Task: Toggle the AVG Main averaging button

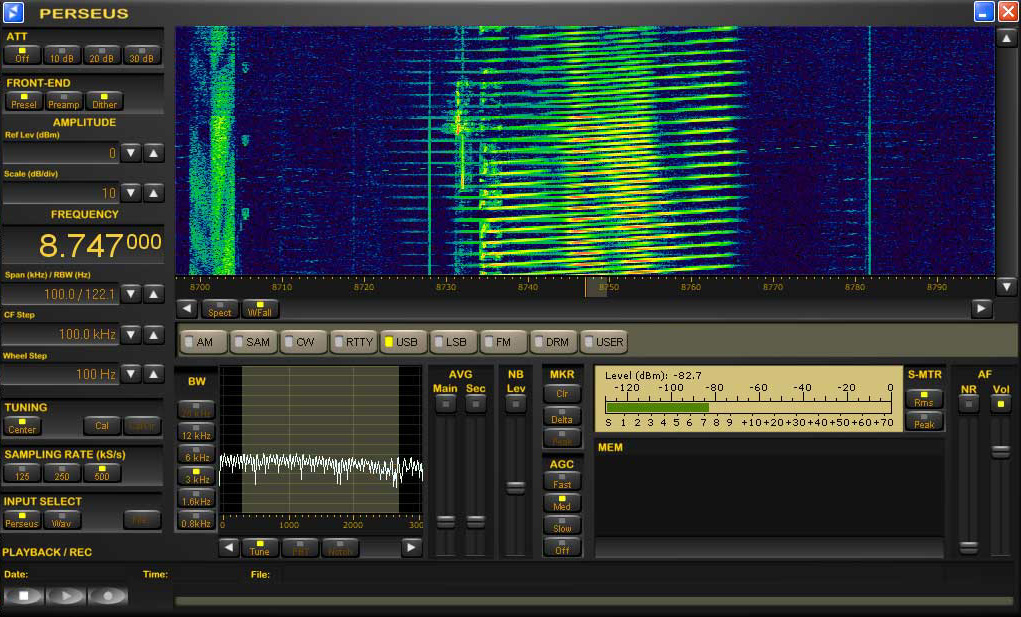Action: [445, 404]
